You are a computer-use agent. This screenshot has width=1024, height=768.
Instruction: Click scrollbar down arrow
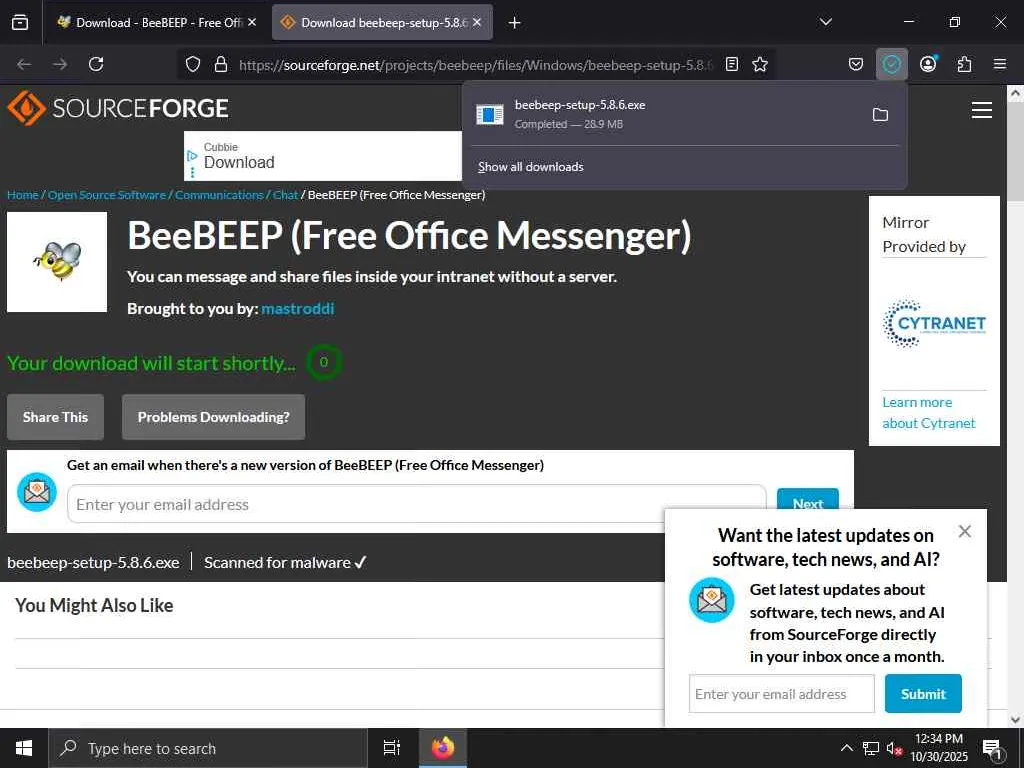pyautogui.click(x=1015, y=720)
